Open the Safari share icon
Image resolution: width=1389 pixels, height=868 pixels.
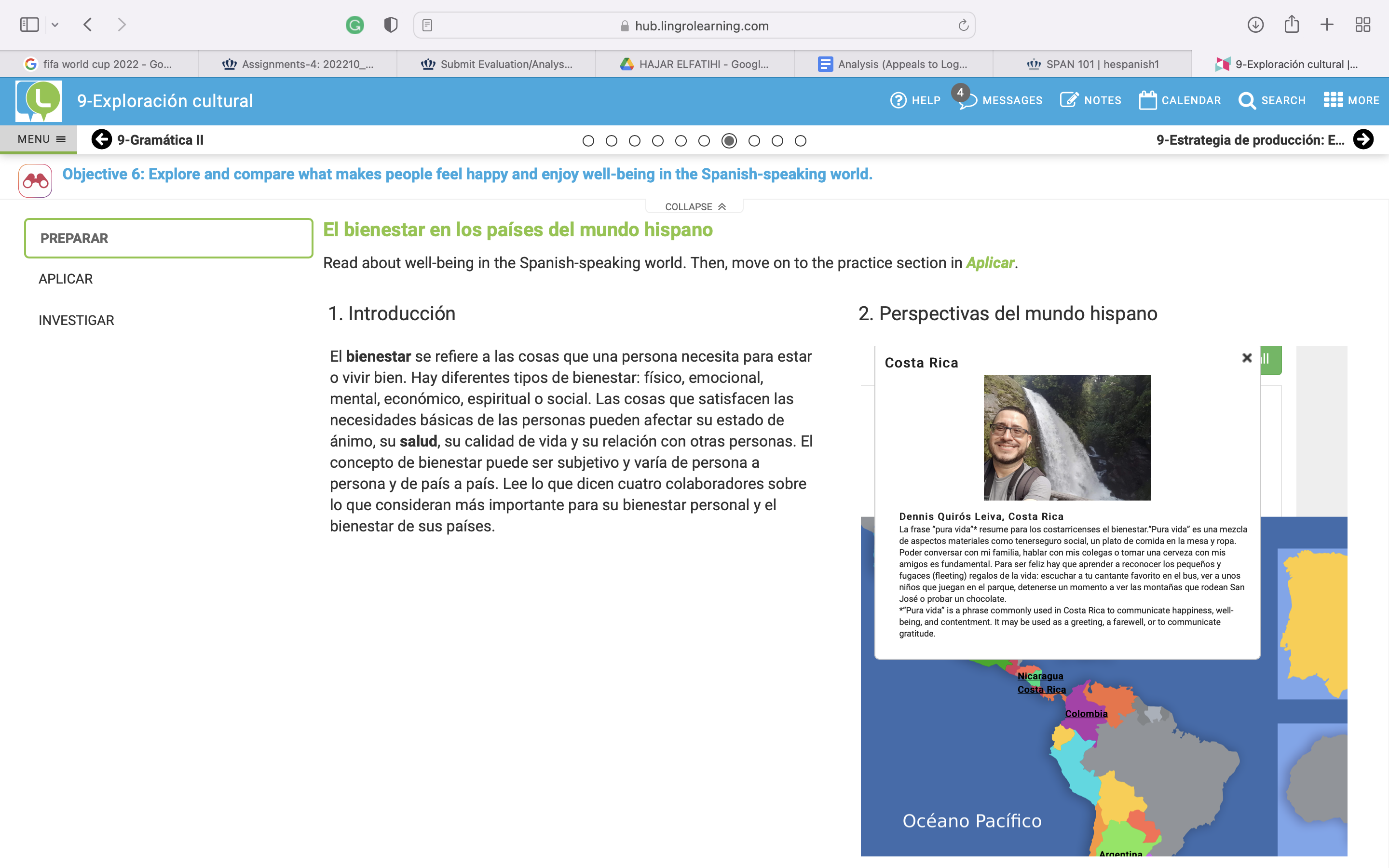pyautogui.click(x=1292, y=24)
